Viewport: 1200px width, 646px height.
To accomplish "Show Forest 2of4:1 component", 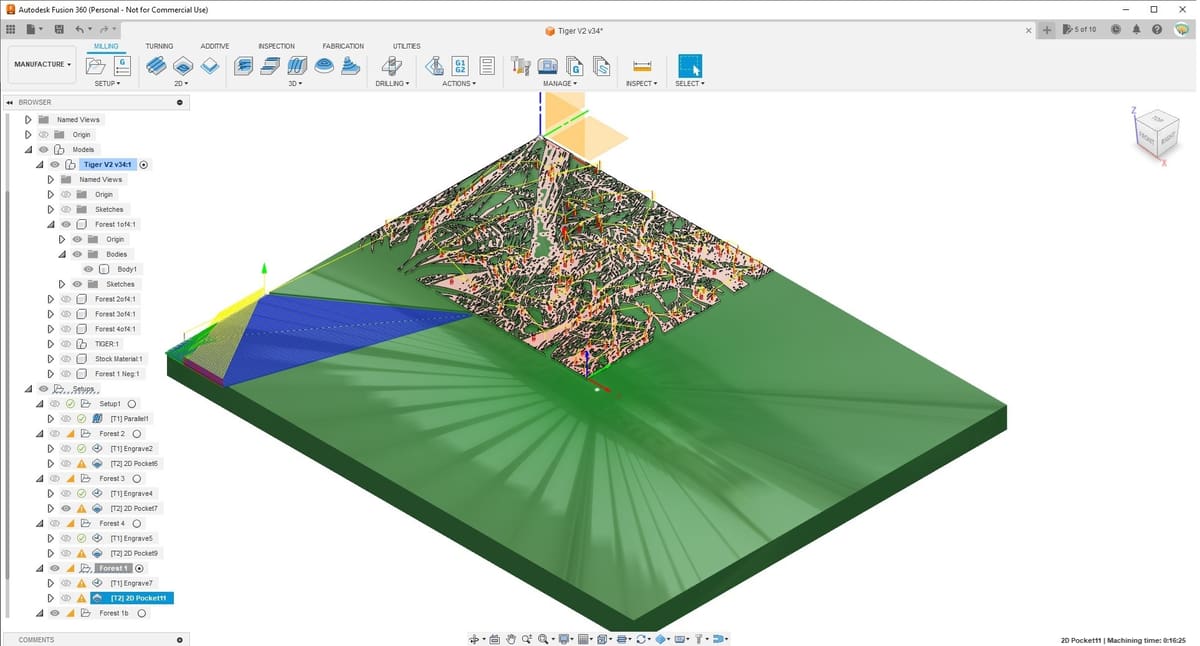I will click(66, 299).
